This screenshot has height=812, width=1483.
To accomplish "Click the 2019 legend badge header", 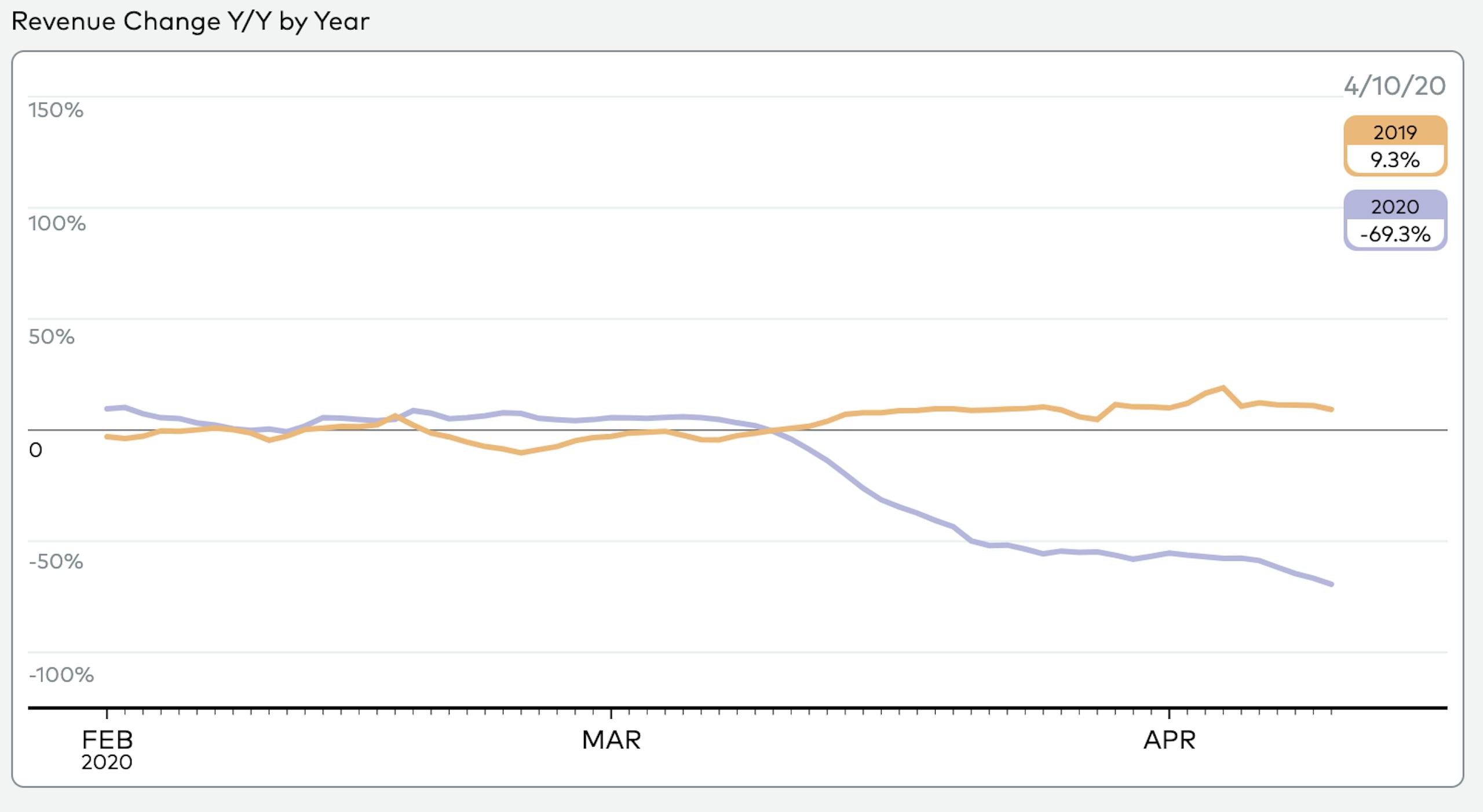I will tap(1395, 132).
